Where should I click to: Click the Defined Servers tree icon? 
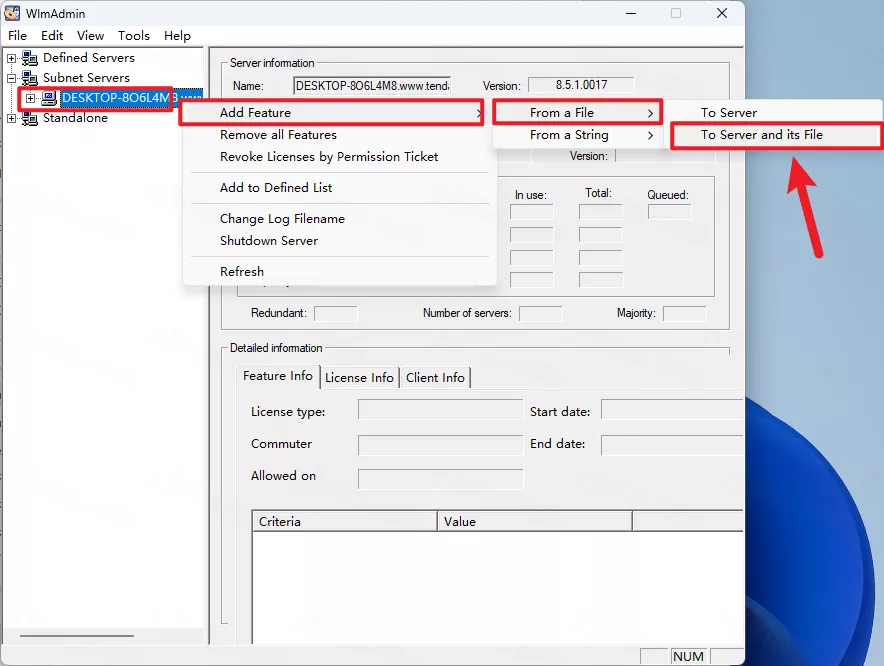pyautogui.click(x=30, y=58)
